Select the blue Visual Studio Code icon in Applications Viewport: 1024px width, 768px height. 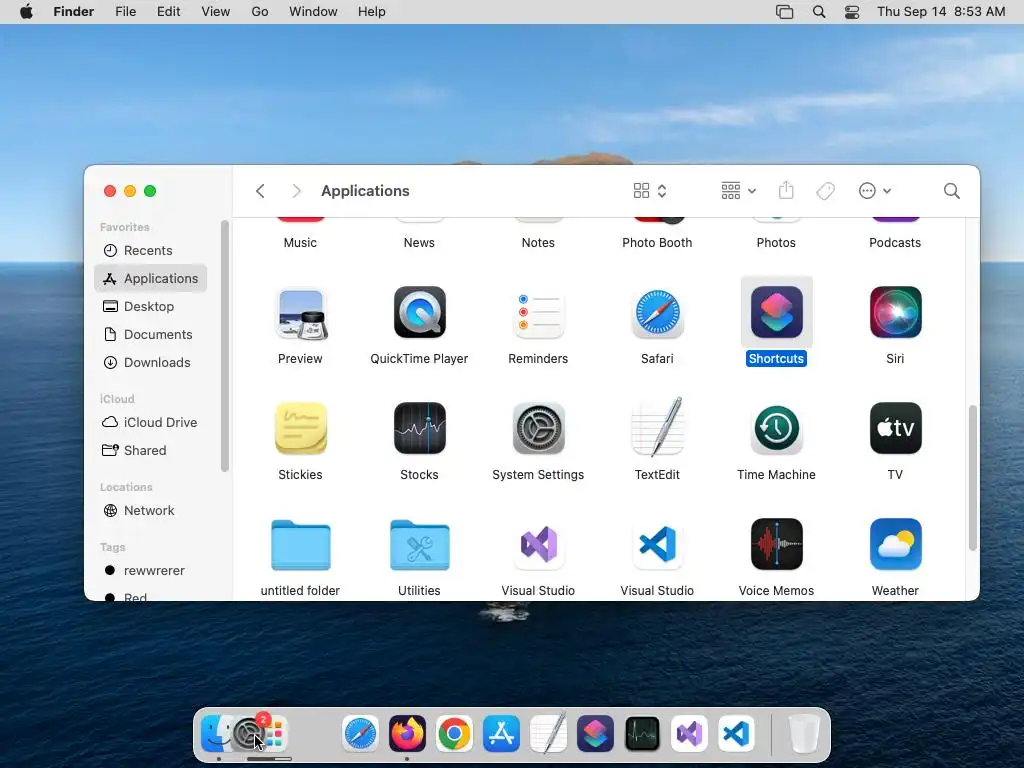(x=657, y=545)
